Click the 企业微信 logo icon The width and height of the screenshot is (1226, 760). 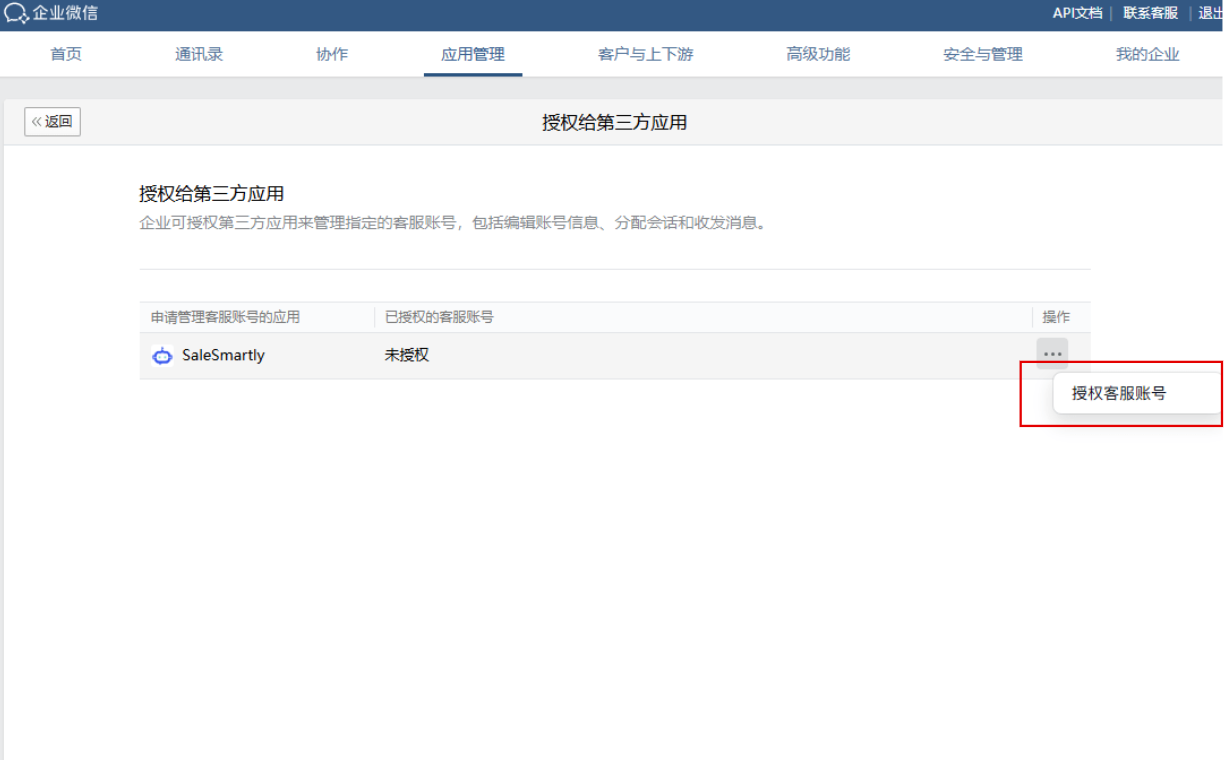click(x=16, y=14)
